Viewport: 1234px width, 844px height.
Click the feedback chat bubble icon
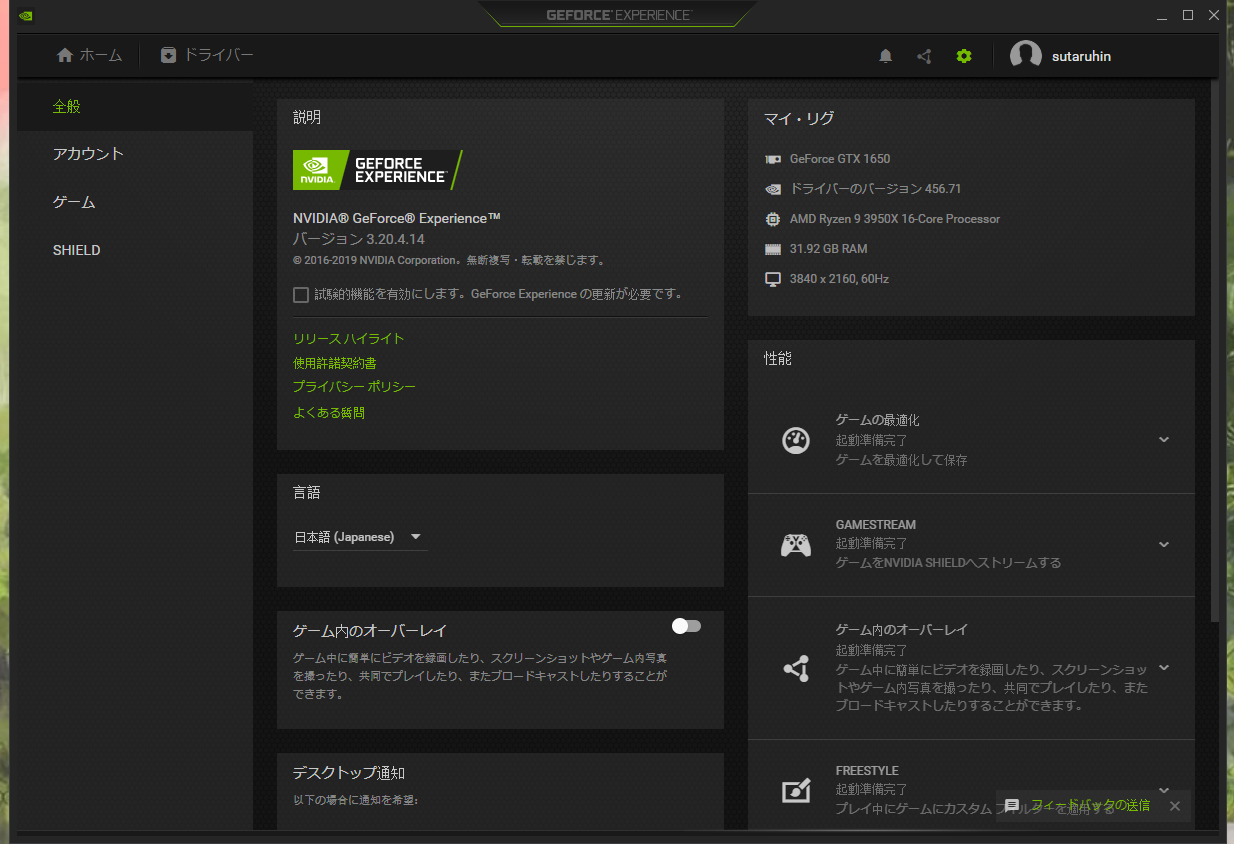pyautogui.click(x=1012, y=806)
